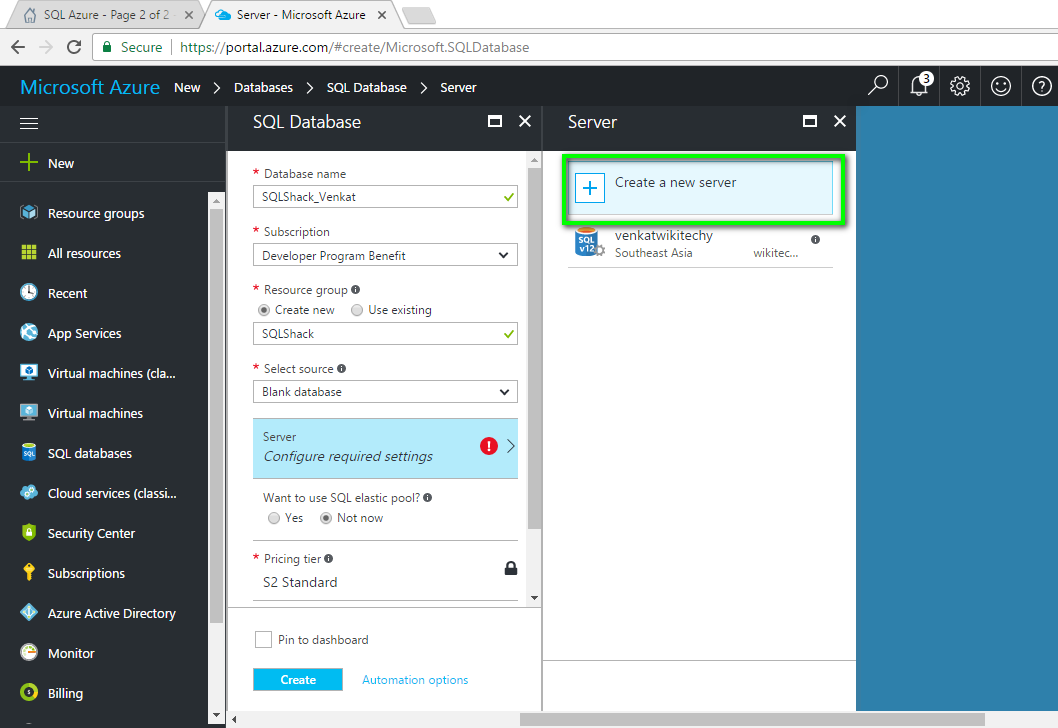
Task: Click the SQL databases cylinder icon
Action: tap(29, 452)
